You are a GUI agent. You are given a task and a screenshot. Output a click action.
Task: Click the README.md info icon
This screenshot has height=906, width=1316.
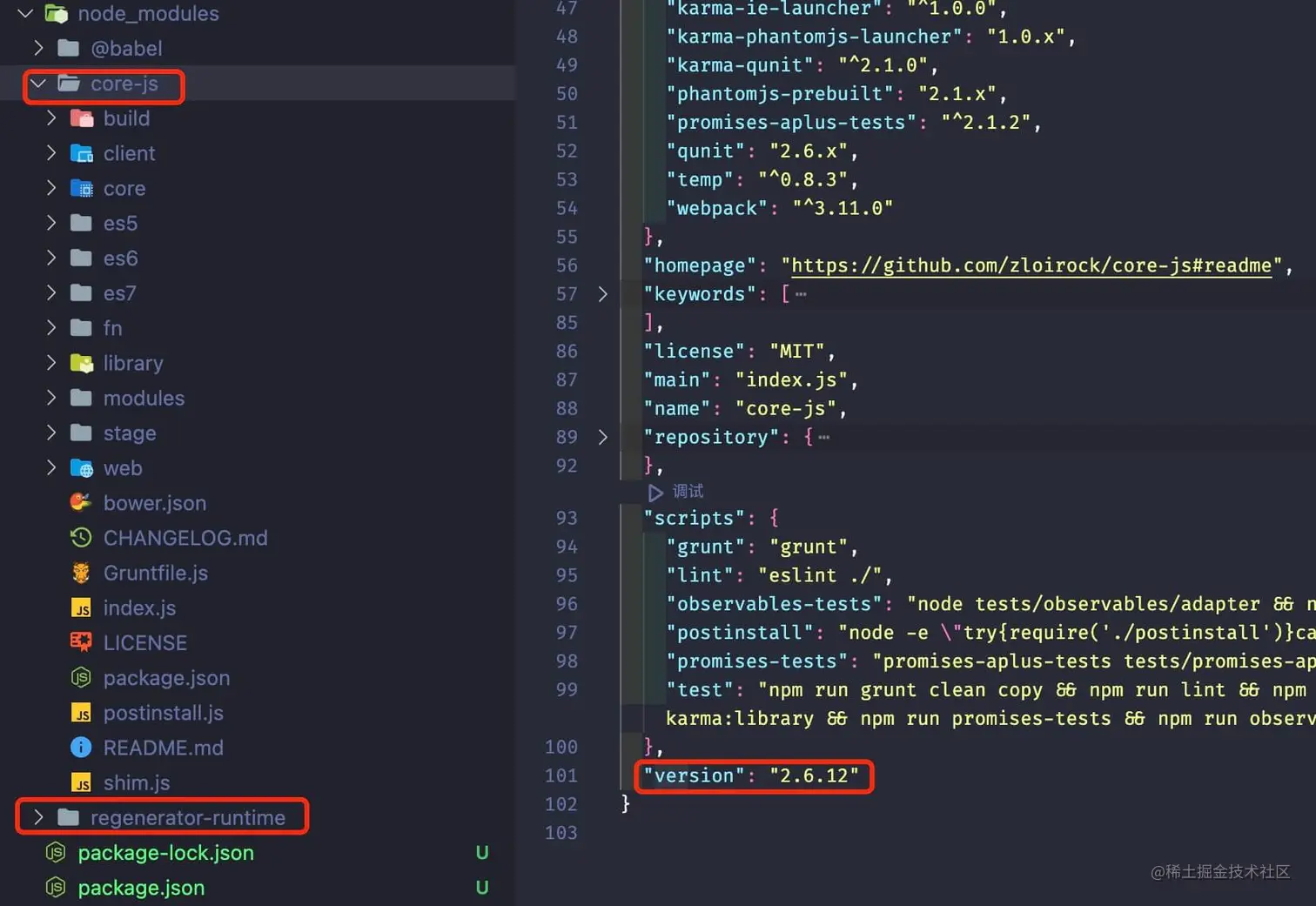[x=81, y=748]
